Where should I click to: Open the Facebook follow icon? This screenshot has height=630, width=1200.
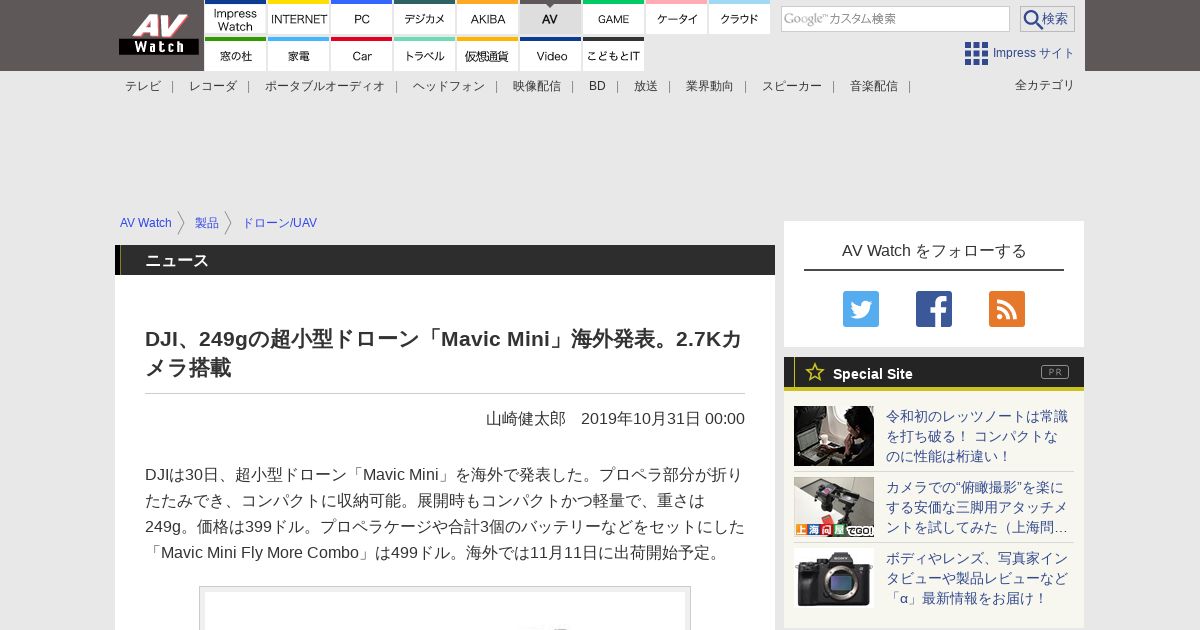click(934, 309)
